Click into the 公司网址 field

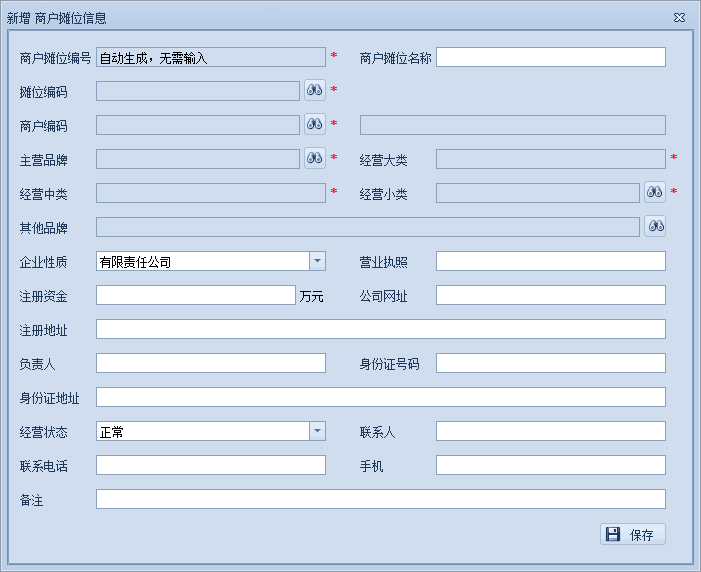tap(550, 295)
